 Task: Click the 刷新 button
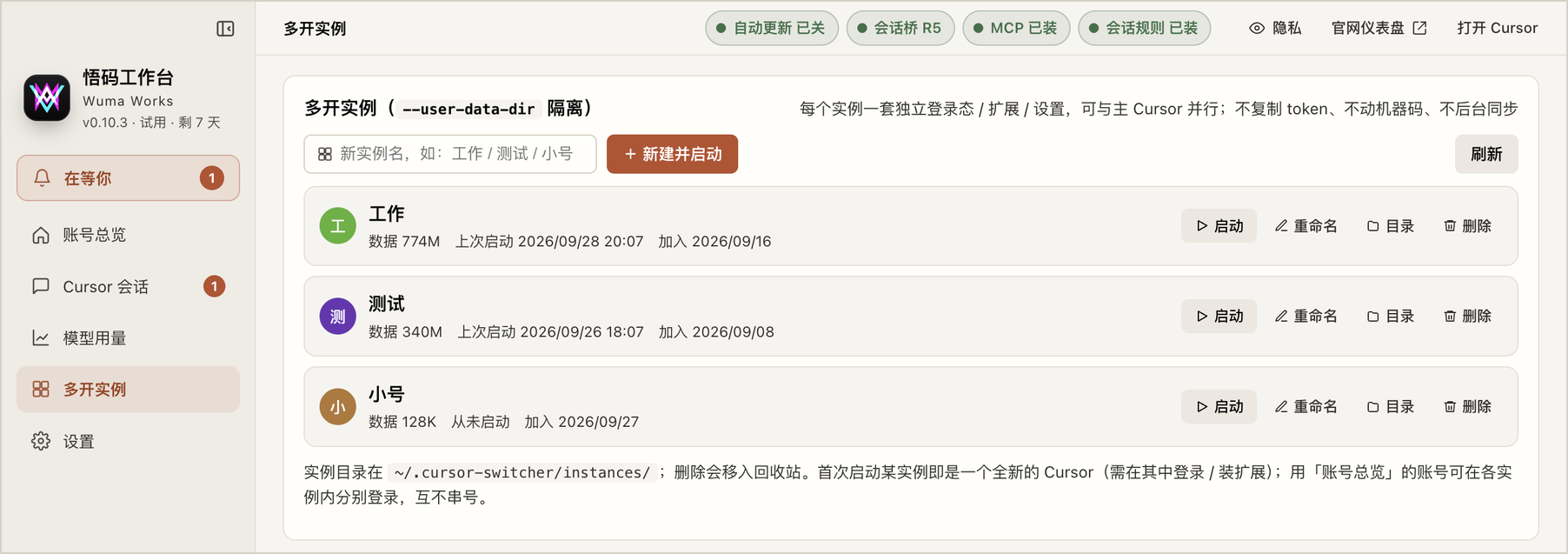(x=1486, y=154)
